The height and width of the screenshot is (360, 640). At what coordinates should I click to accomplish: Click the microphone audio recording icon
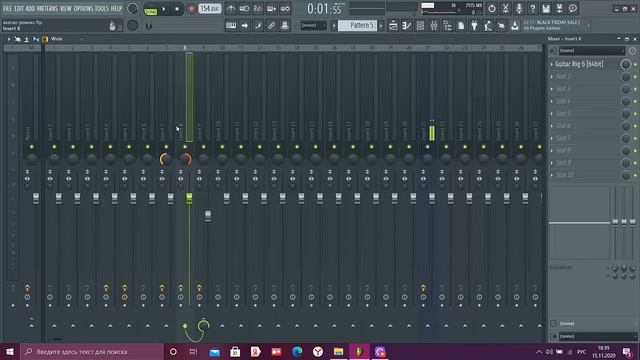(519, 9)
